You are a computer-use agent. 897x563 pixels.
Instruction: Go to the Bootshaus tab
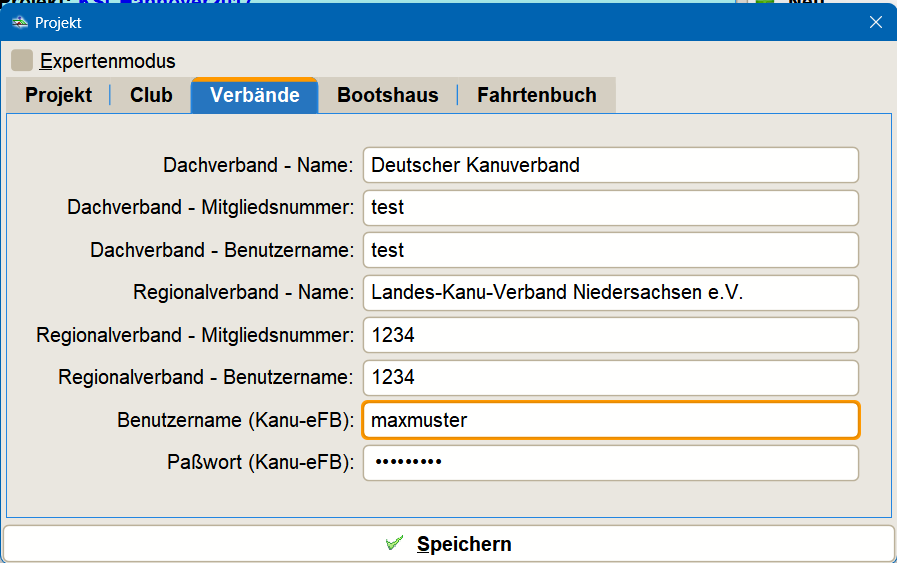(388, 95)
